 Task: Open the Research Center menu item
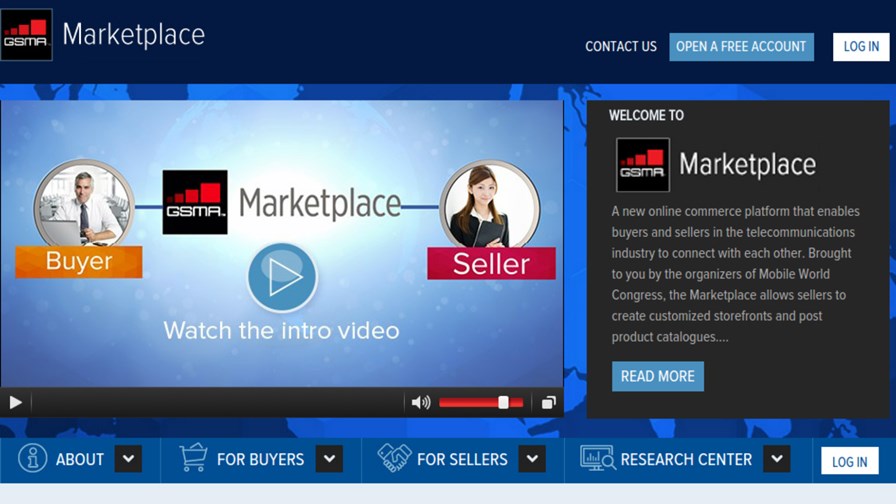click(x=686, y=459)
